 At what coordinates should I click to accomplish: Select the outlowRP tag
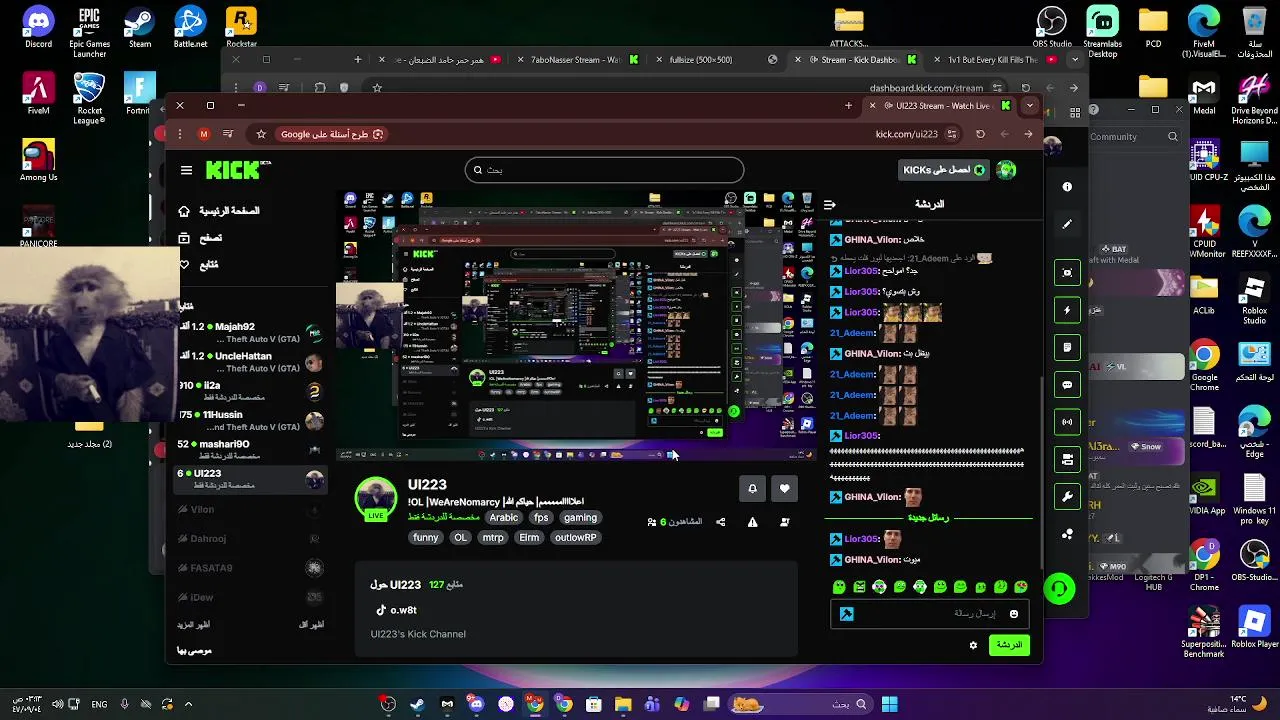pyautogui.click(x=576, y=538)
